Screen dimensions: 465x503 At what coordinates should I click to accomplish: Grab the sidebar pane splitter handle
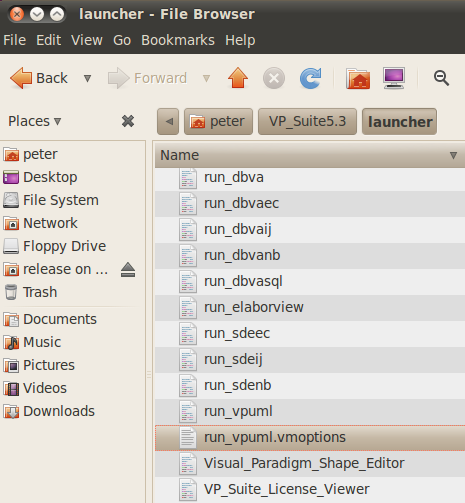tap(149, 375)
